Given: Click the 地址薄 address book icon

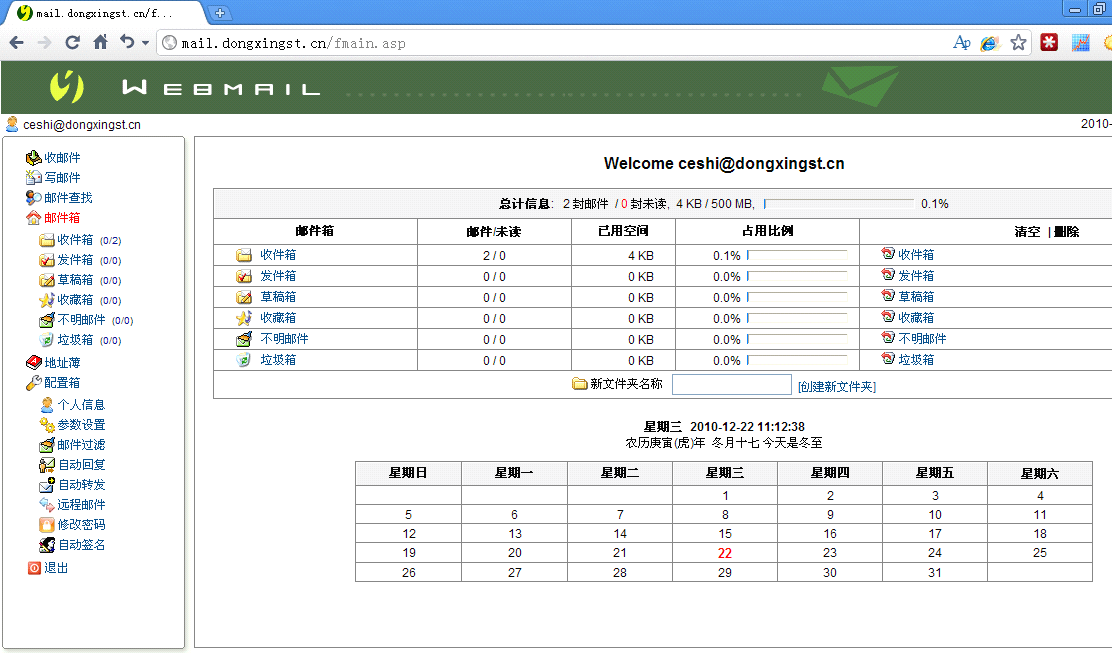Looking at the screenshot, I should 34,363.
